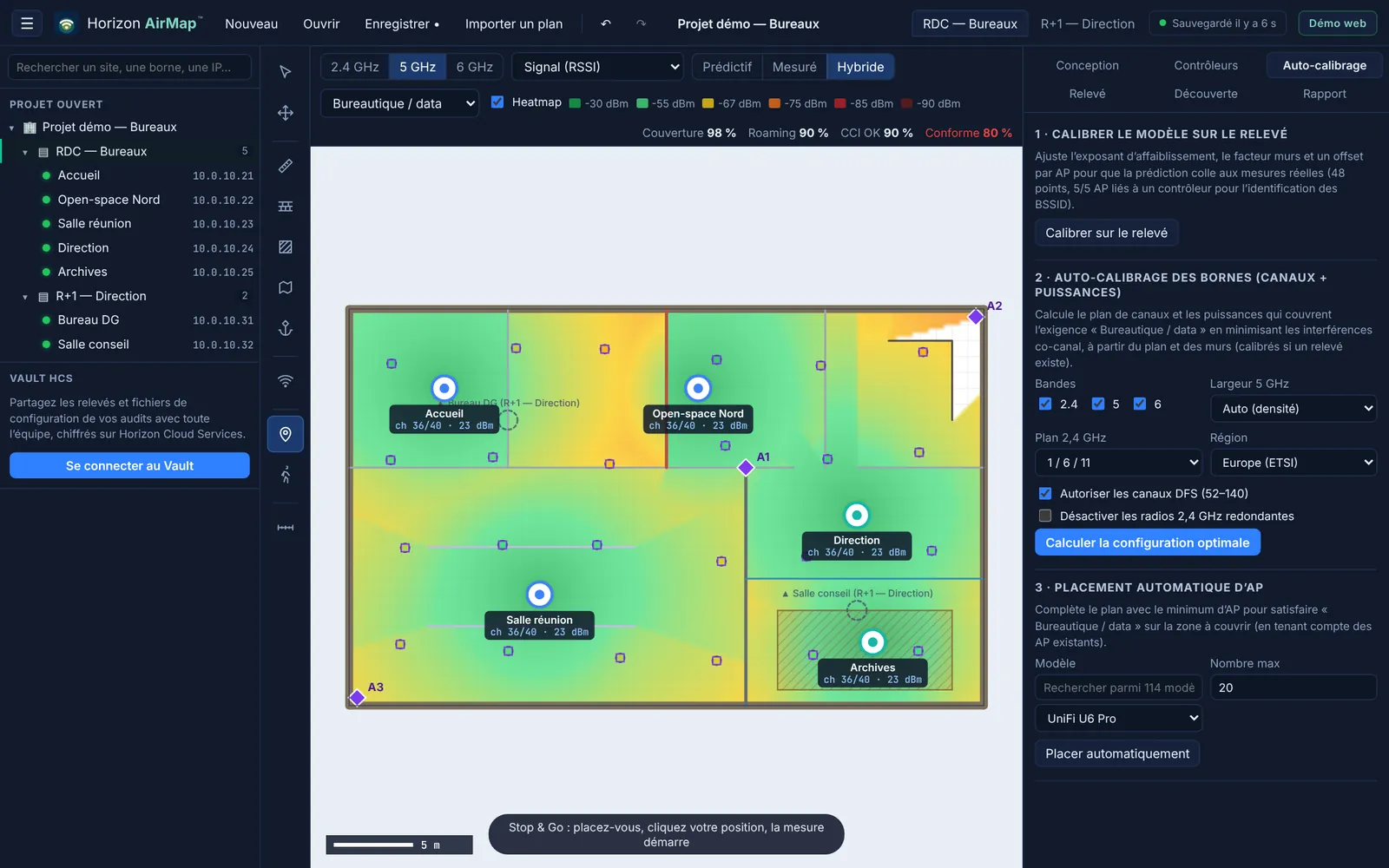Select the hatched zone tool

pyautogui.click(x=286, y=247)
